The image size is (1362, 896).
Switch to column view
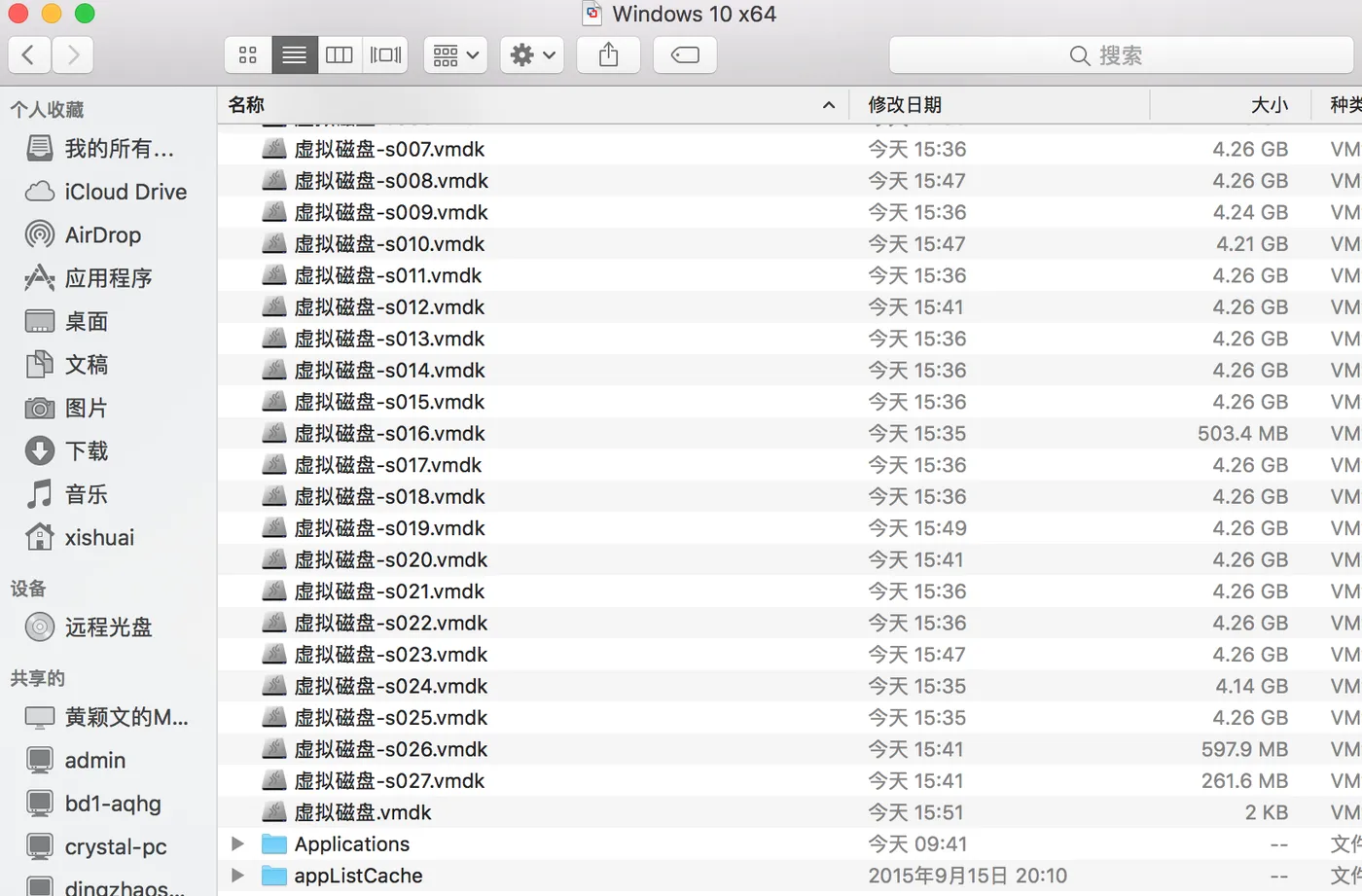pos(340,55)
